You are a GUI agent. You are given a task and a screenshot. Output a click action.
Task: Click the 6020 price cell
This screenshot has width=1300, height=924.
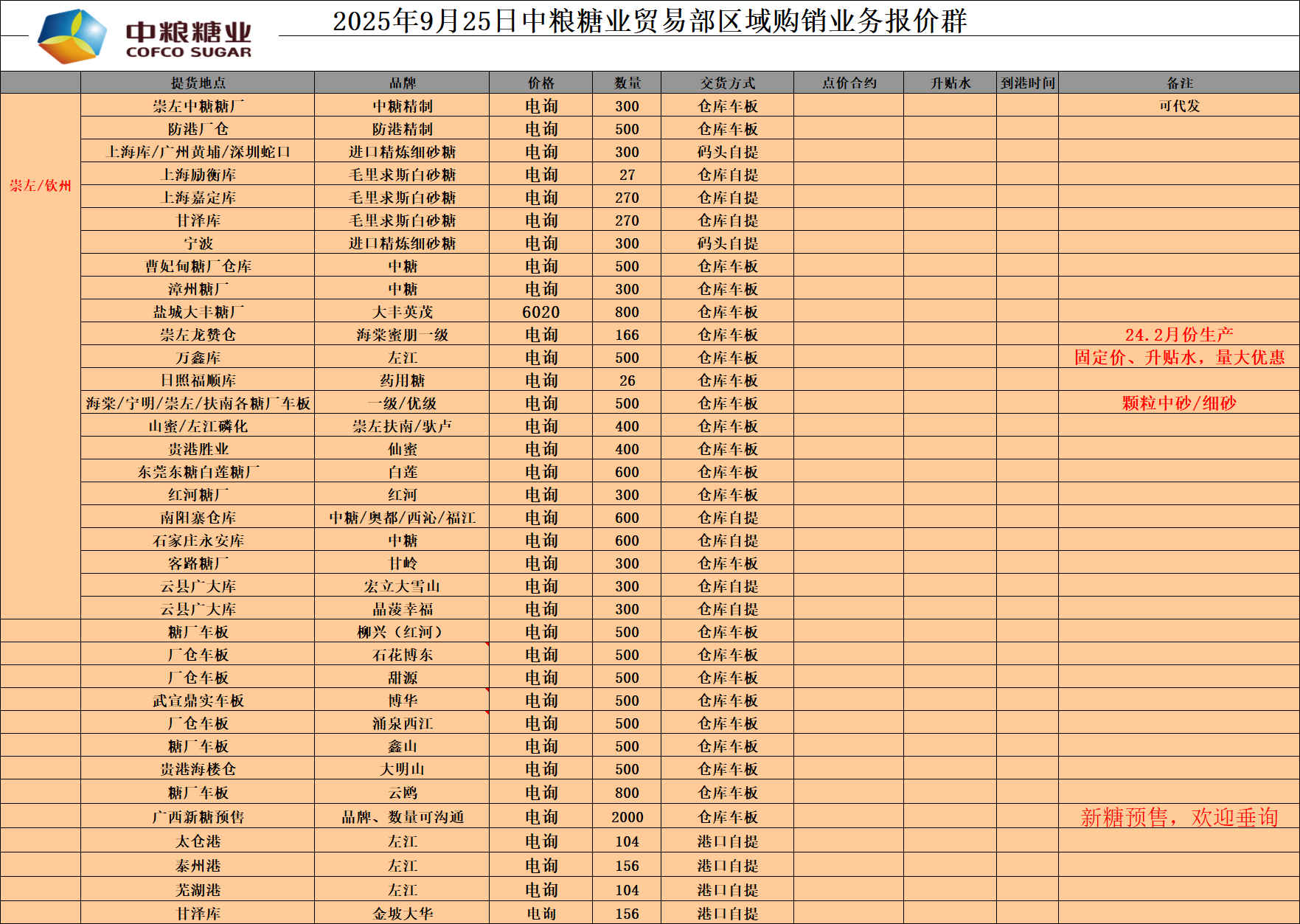pos(540,312)
